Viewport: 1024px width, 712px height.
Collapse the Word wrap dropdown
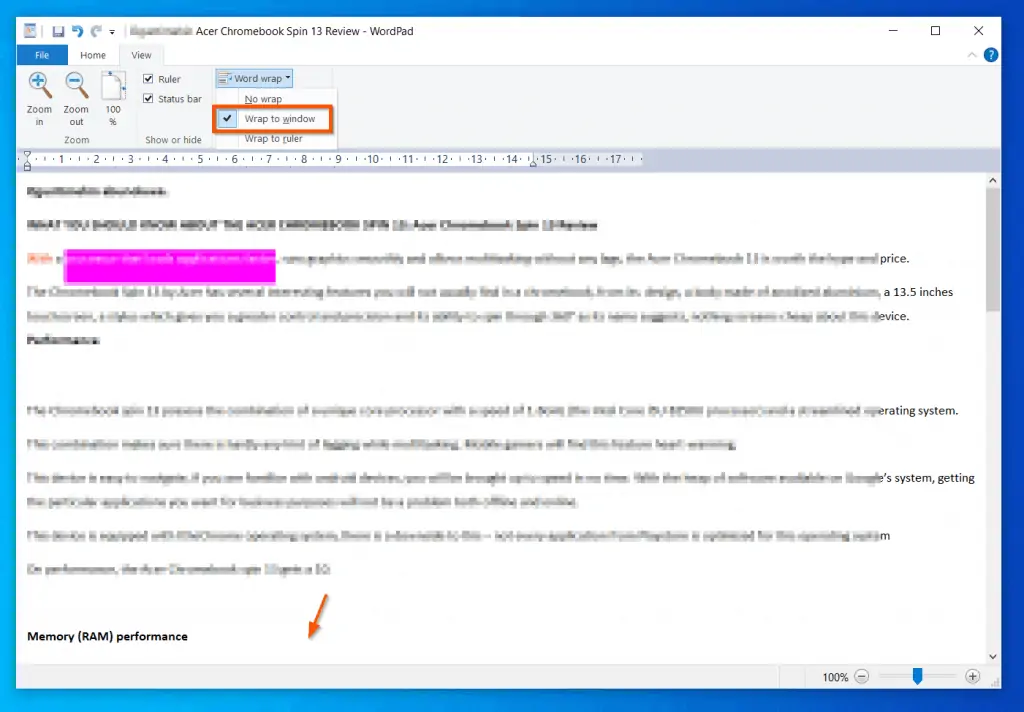[x=255, y=78]
